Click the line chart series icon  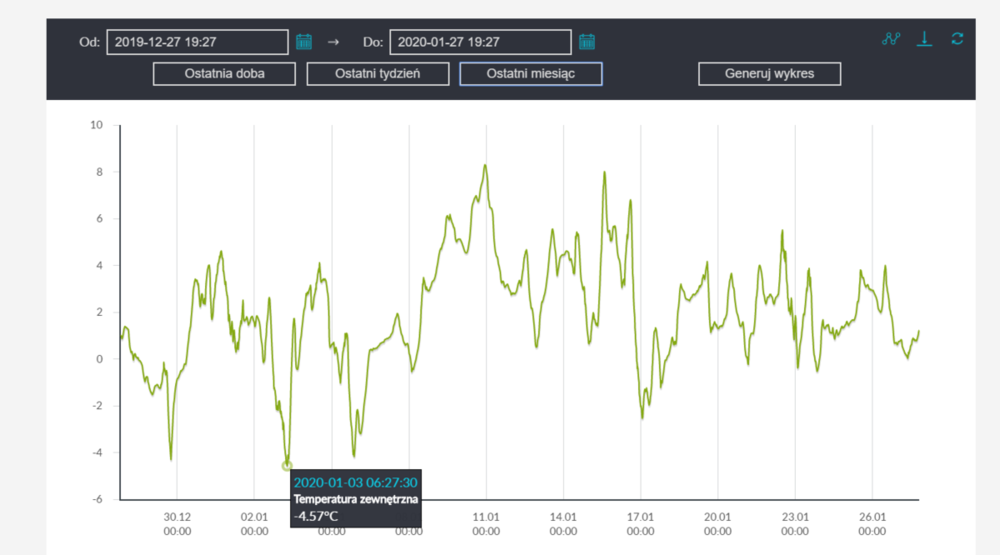coord(891,40)
